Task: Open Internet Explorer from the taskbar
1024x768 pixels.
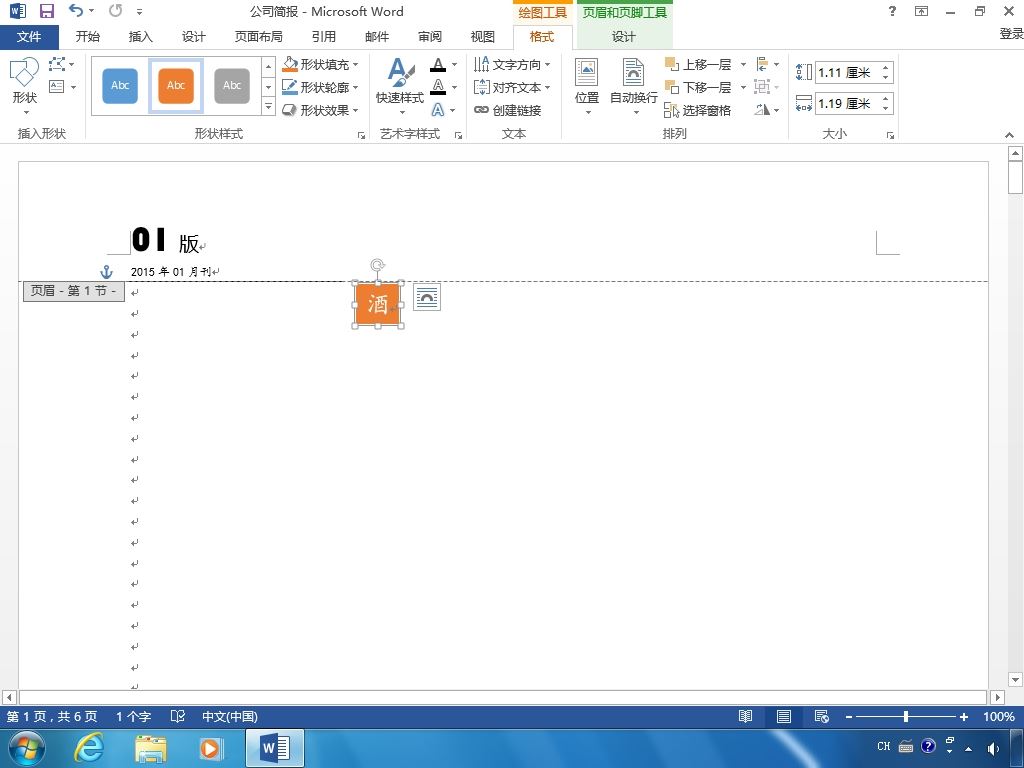Action: point(88,748)
